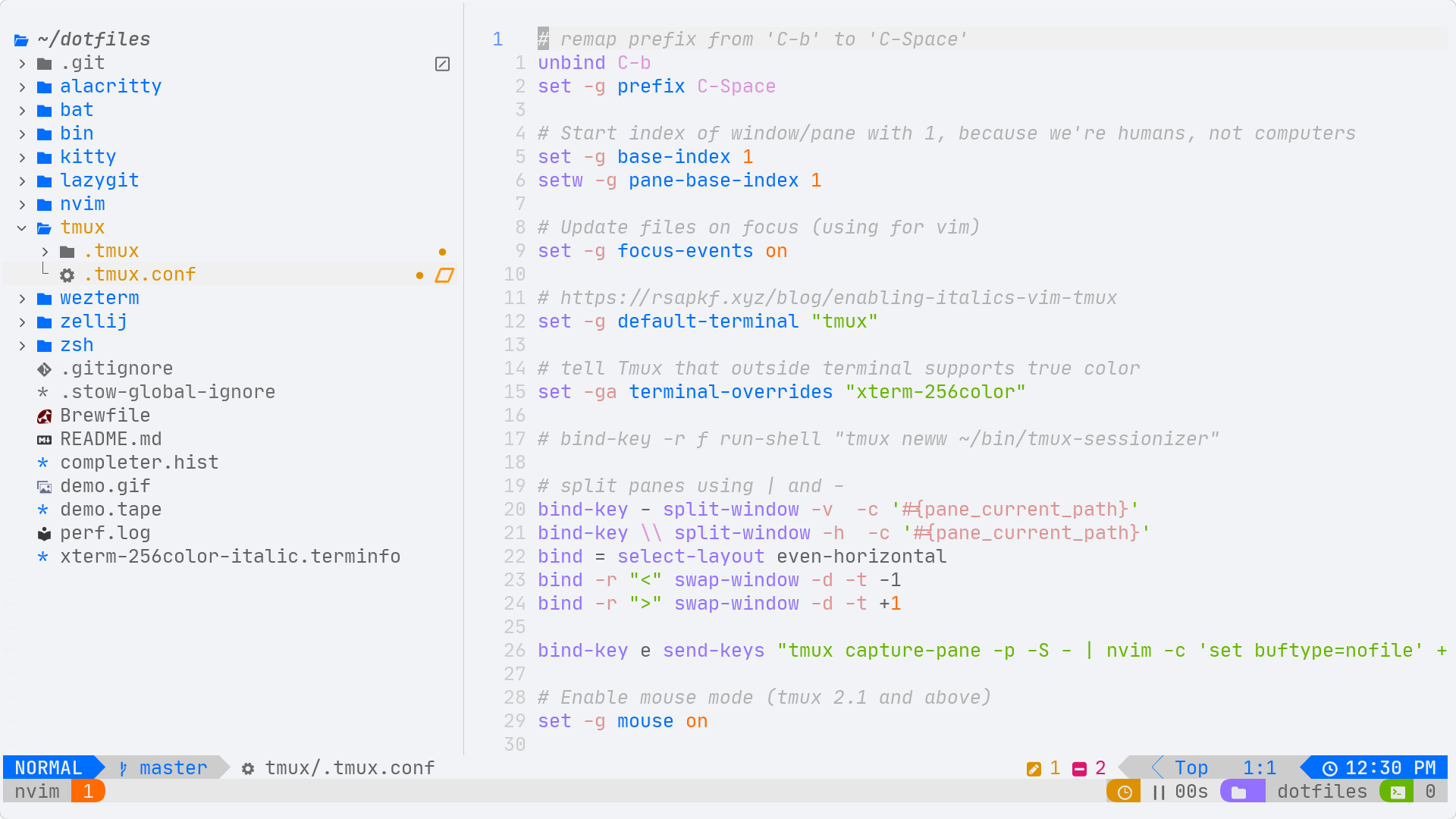This screenshot has width=1456, height=819.
Task: Click the red removed-lines indicator in statusline
Action: 1080,769
